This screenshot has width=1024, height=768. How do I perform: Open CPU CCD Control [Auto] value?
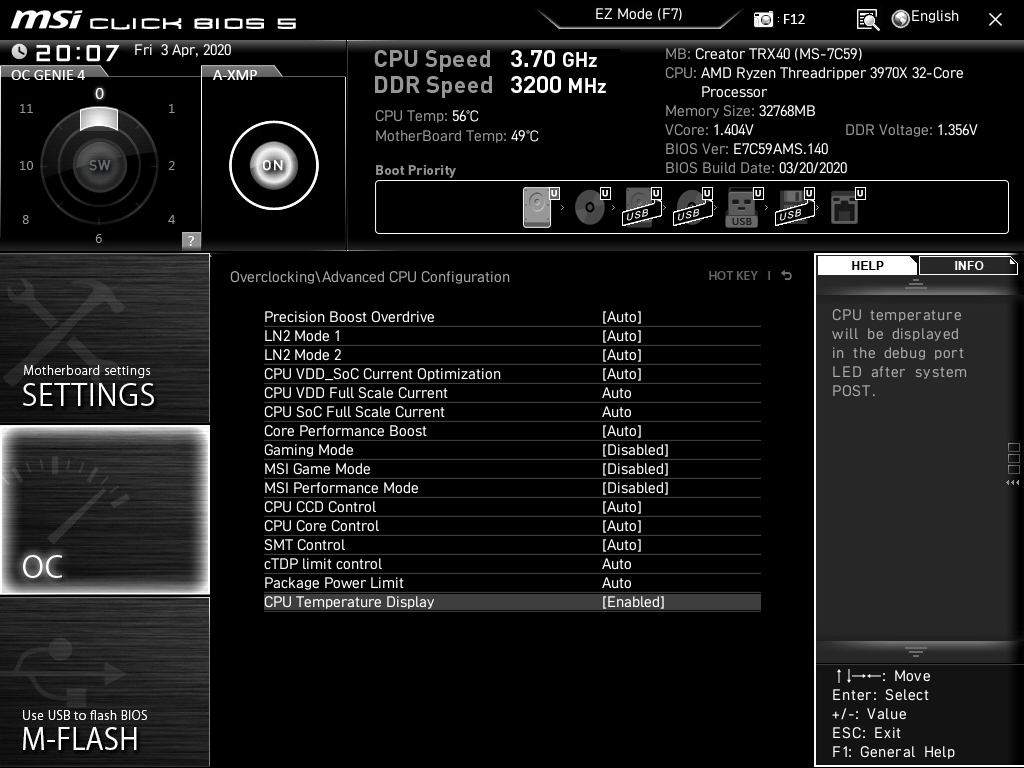click(622, 507)
